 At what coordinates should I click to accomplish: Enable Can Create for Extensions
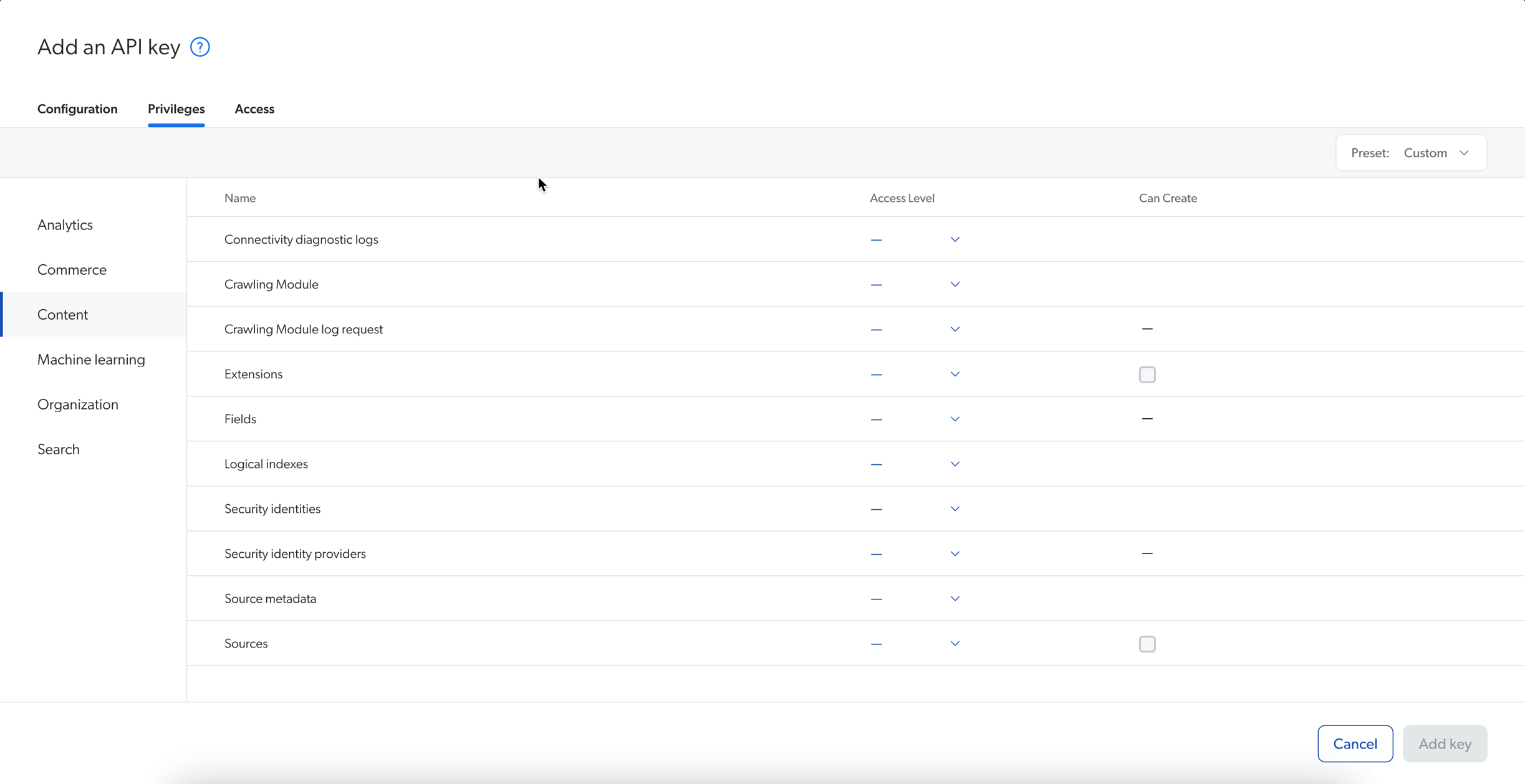click(x=1147, y=375)
